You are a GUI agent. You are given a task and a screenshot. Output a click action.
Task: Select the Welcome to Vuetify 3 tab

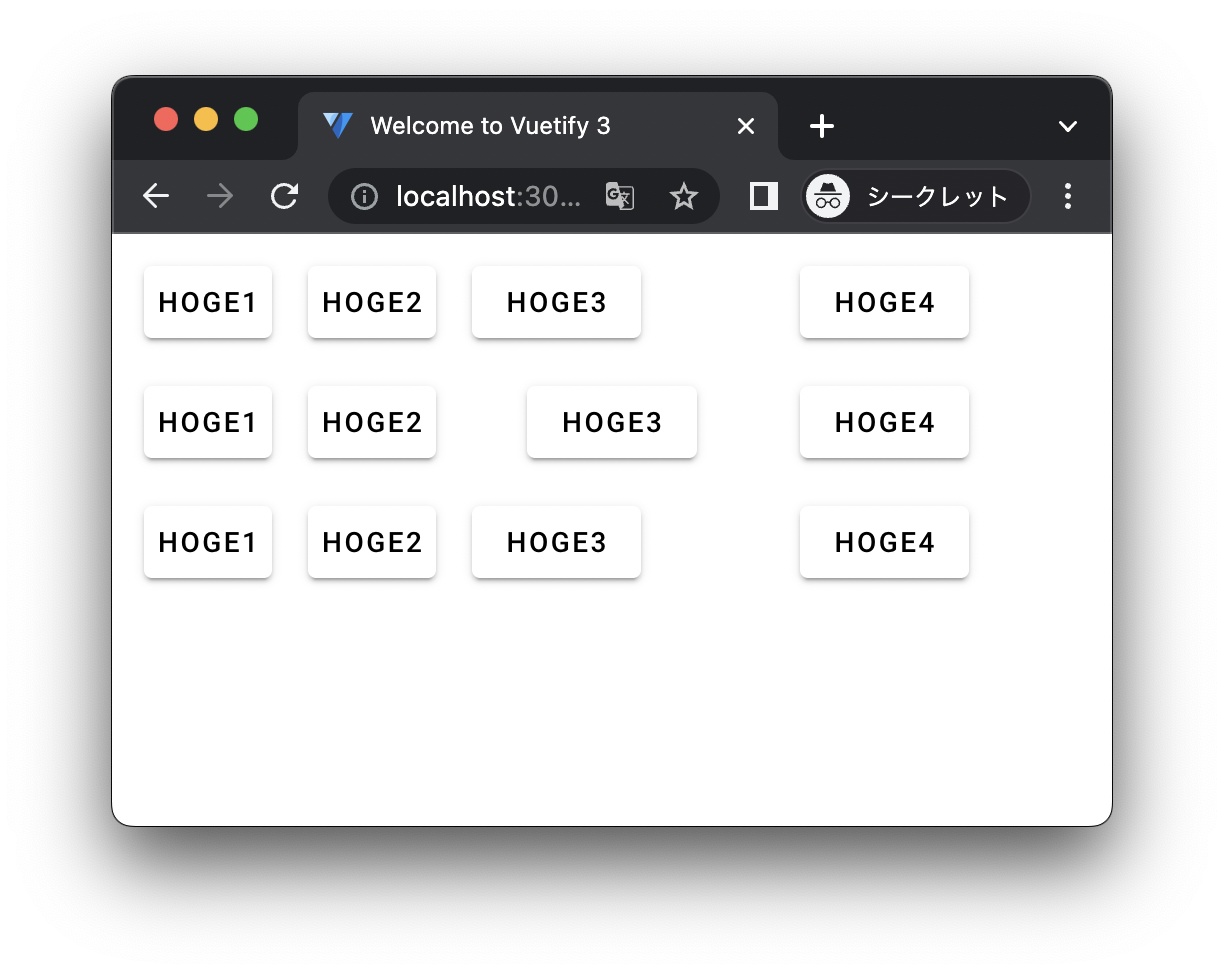[x=538, y=126]
